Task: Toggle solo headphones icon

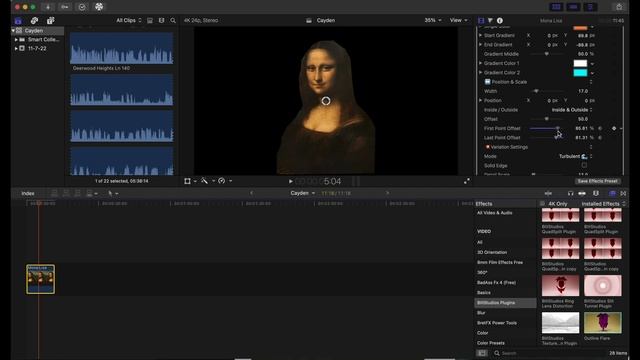Action: (570, 193)
